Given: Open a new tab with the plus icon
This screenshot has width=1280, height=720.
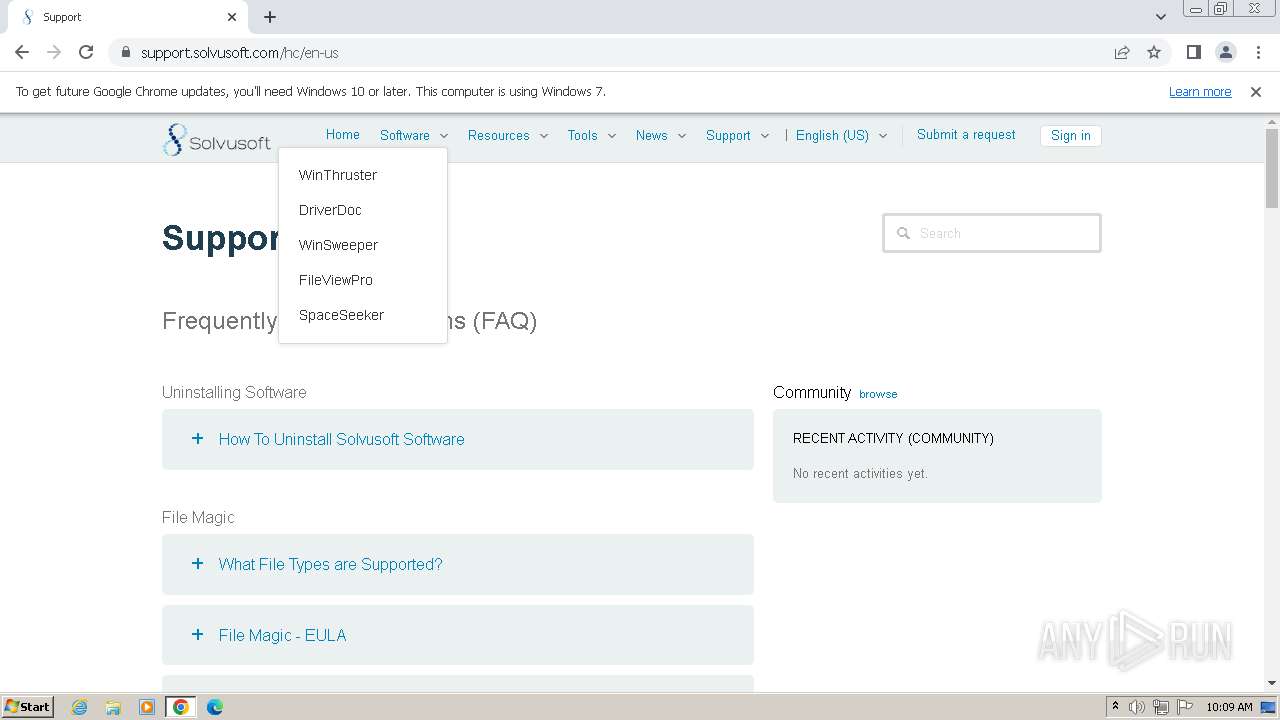Looking at the screenshot, I should pyautogui.click(x=270, y=17).
